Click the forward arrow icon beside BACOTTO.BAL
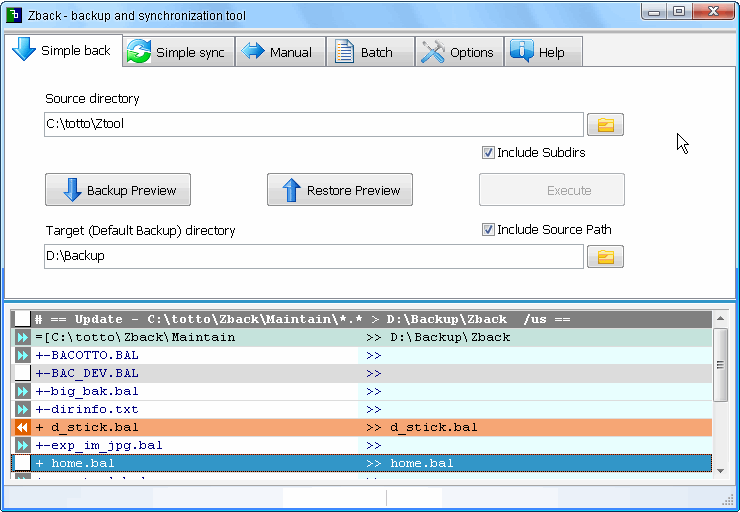Screen dimensions: 740x512 pyautogui.click(x=22, y=355)
